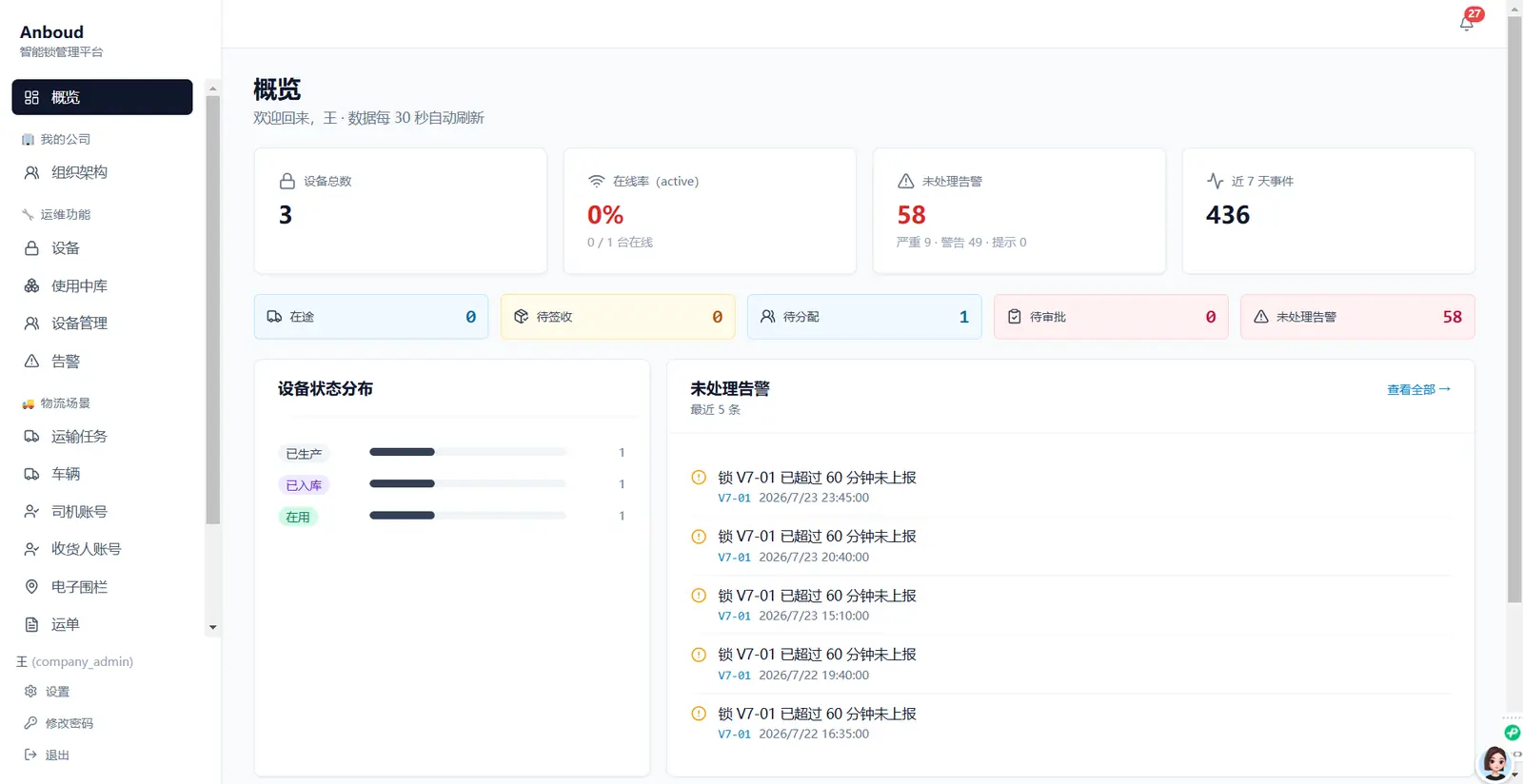Click the gear icon beside 设置
1523x784 pixels.
30,692
